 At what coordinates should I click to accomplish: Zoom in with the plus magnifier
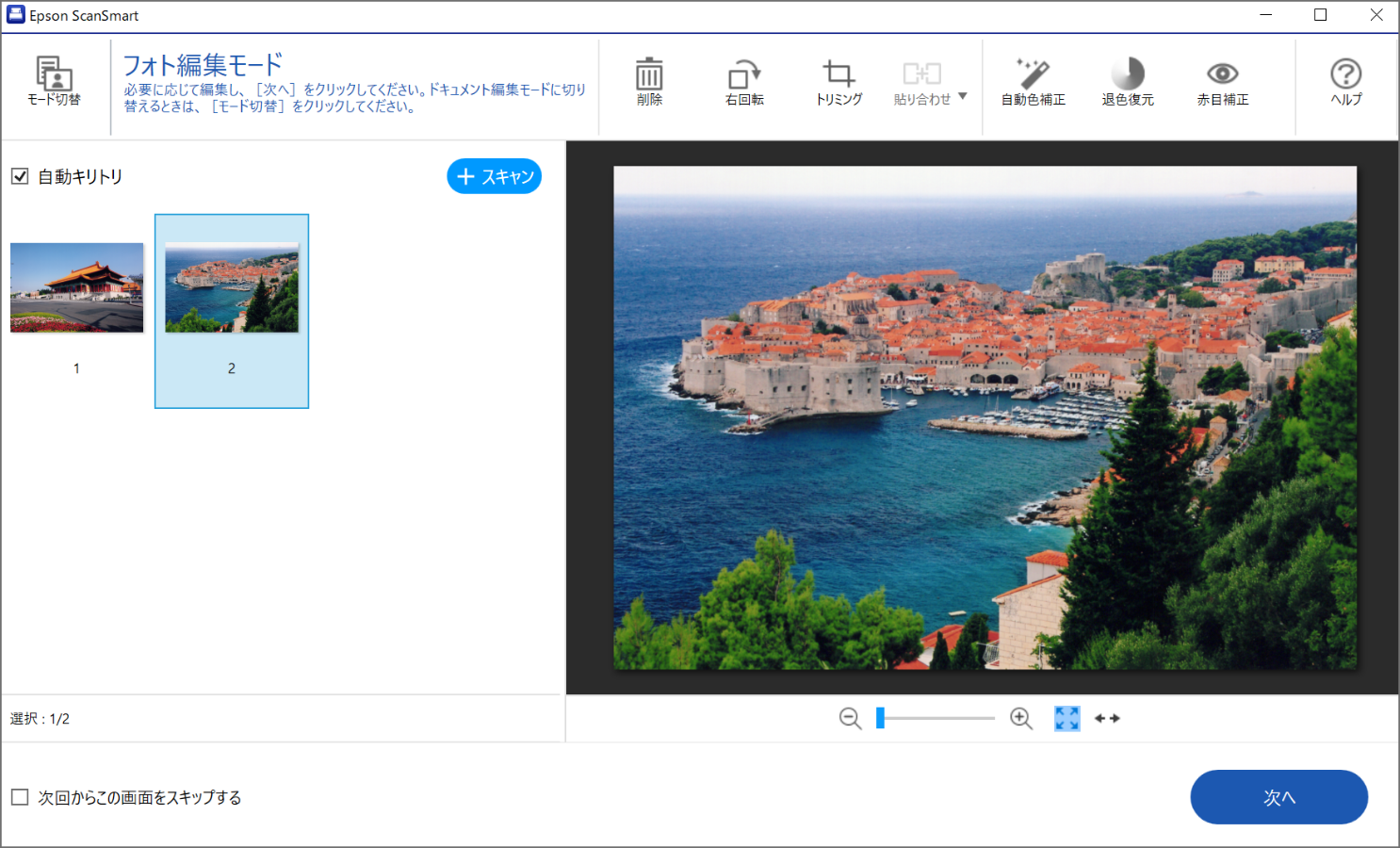pyautogui.click(x=1021, y=719)
